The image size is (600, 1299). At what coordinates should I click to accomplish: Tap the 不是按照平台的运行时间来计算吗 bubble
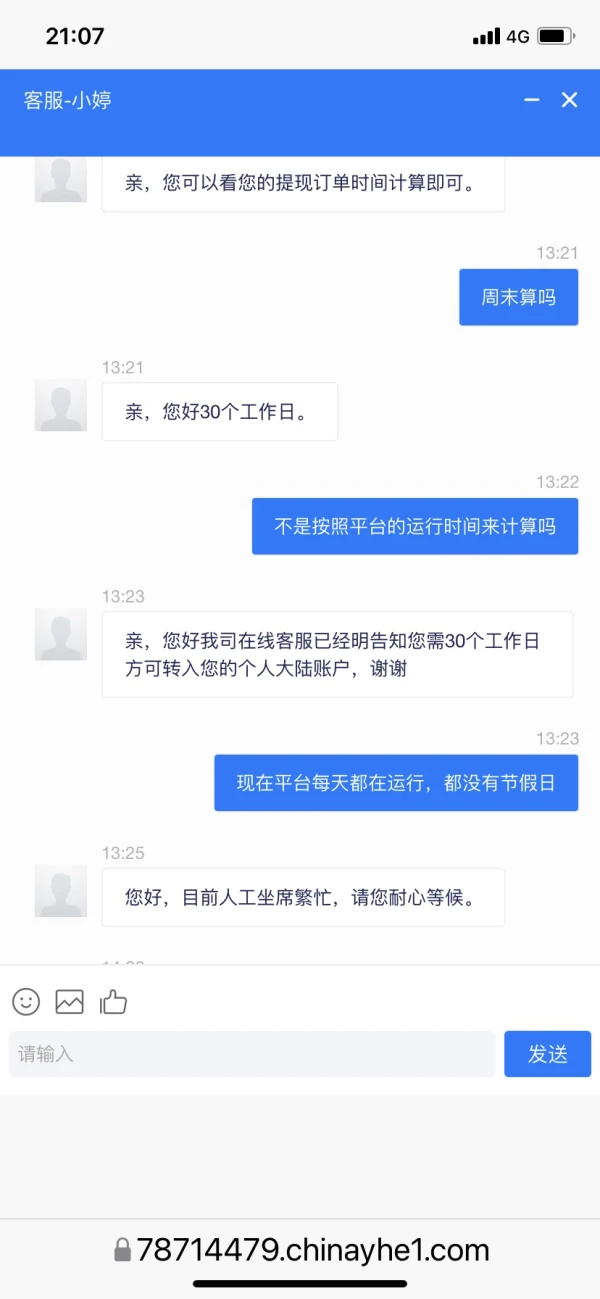tap(415, 526)
